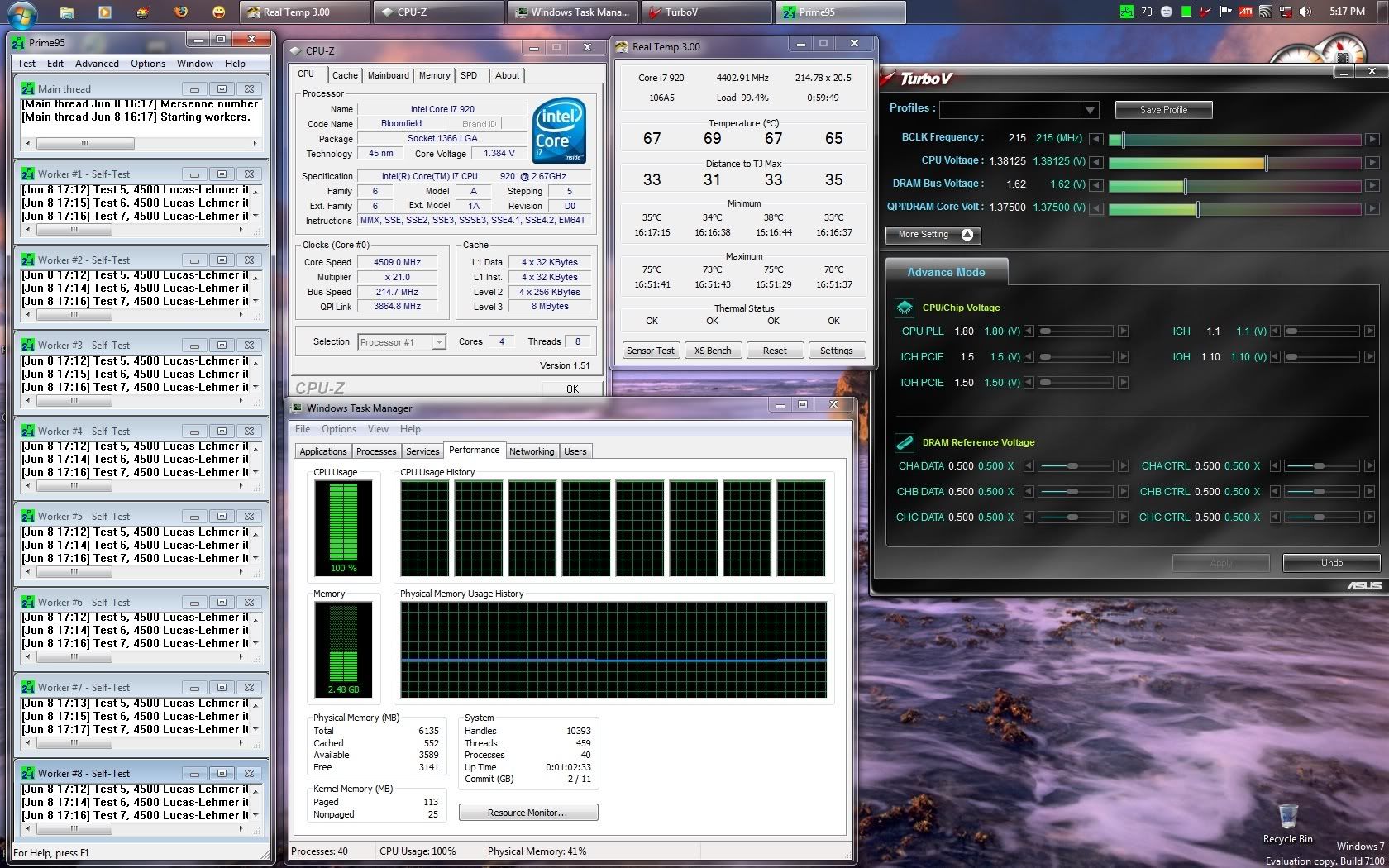
Task: Click the Intel Core i7 logo in CPU-Z
Action: click(x=560, y=130)
